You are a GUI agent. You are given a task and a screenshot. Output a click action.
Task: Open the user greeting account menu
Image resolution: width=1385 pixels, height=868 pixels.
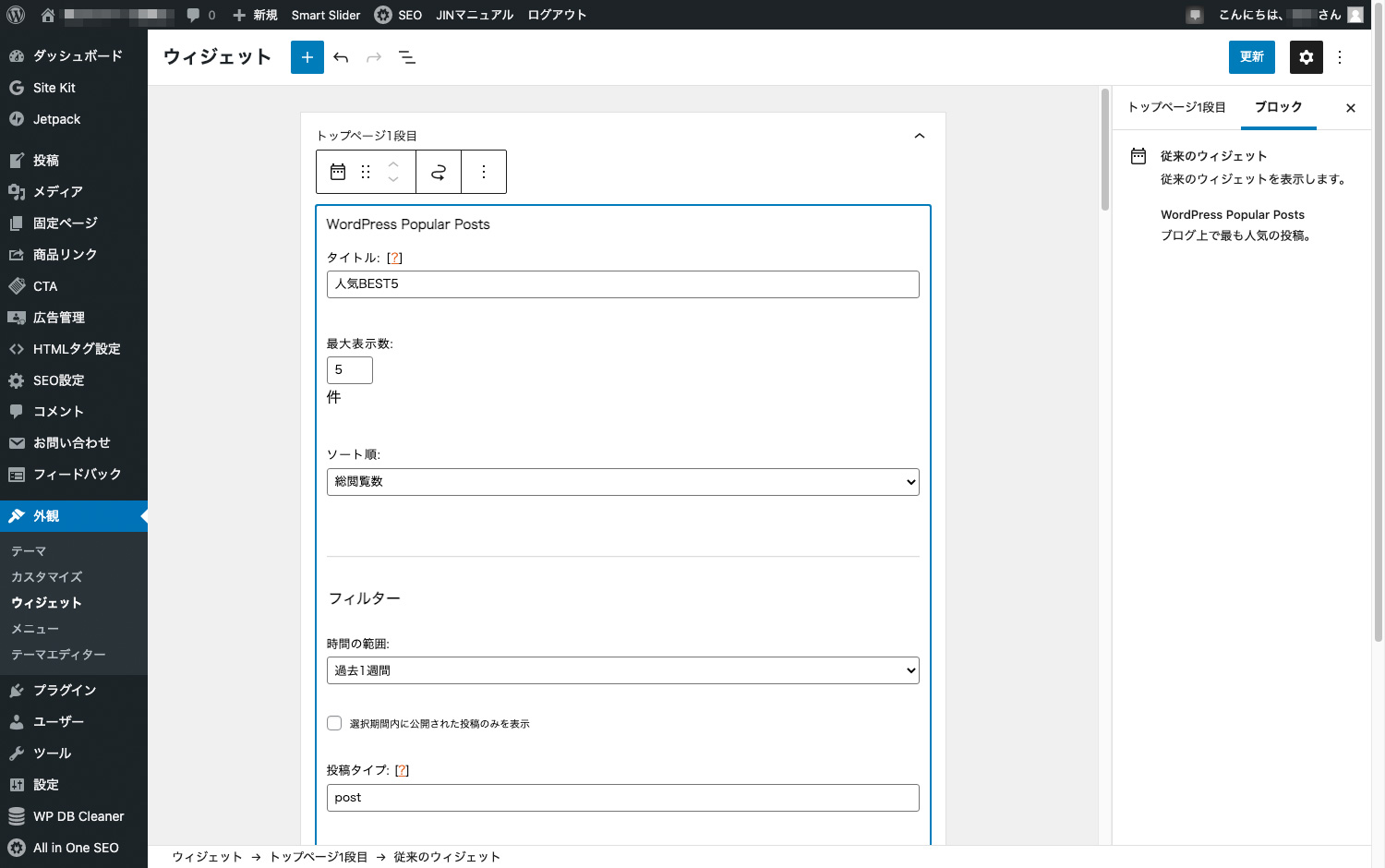[x=1290, y=15]
